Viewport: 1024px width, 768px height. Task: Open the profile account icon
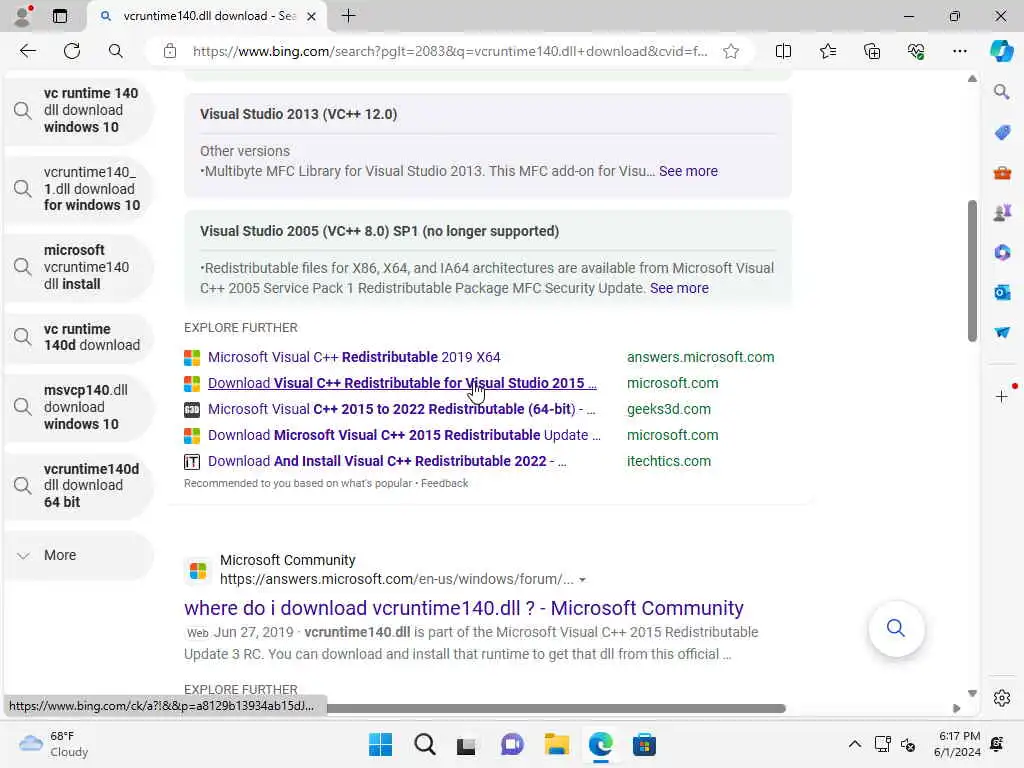pos(22,16)
